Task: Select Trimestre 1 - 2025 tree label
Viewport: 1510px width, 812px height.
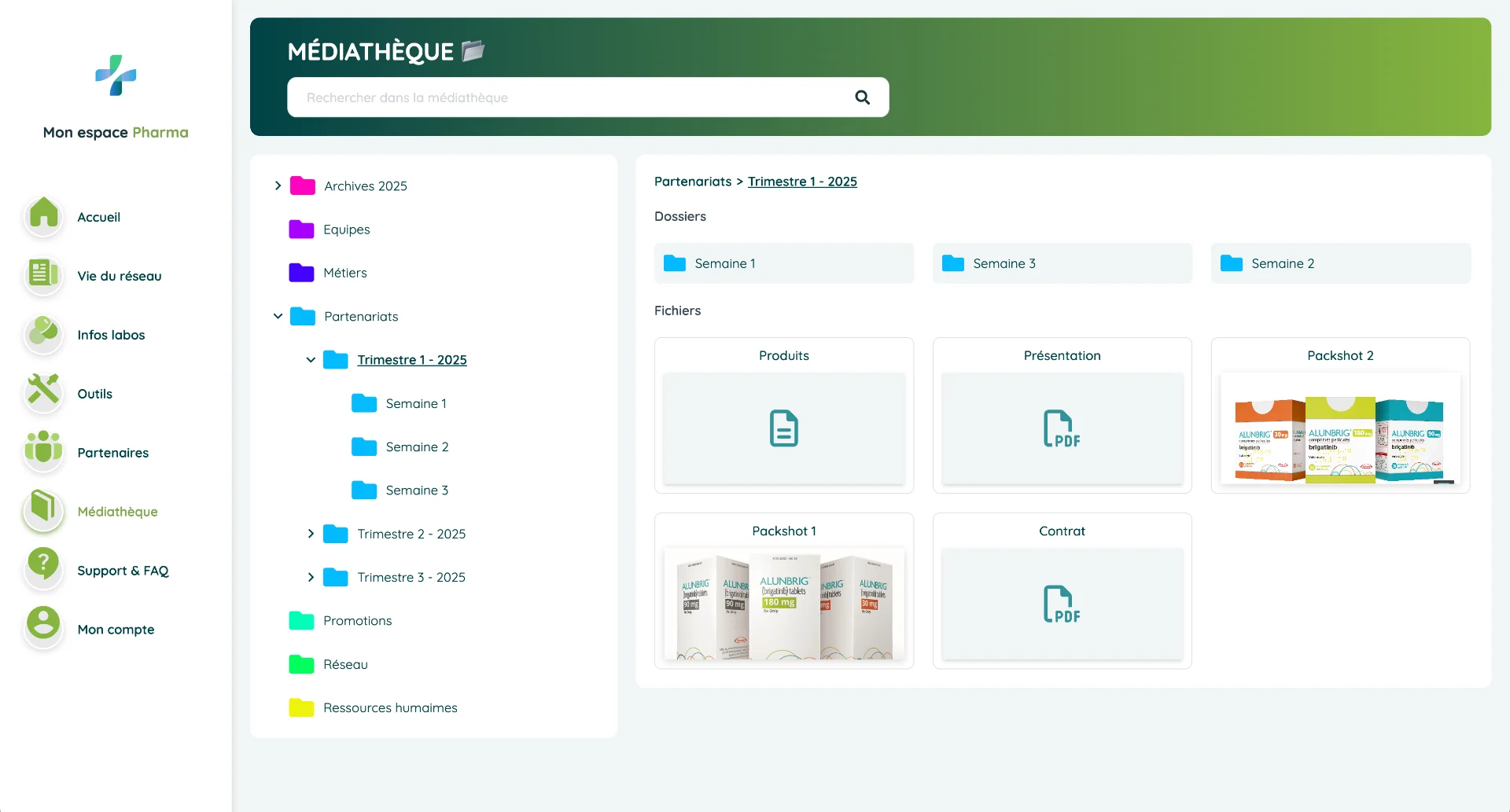Action: tap(412, 360)
